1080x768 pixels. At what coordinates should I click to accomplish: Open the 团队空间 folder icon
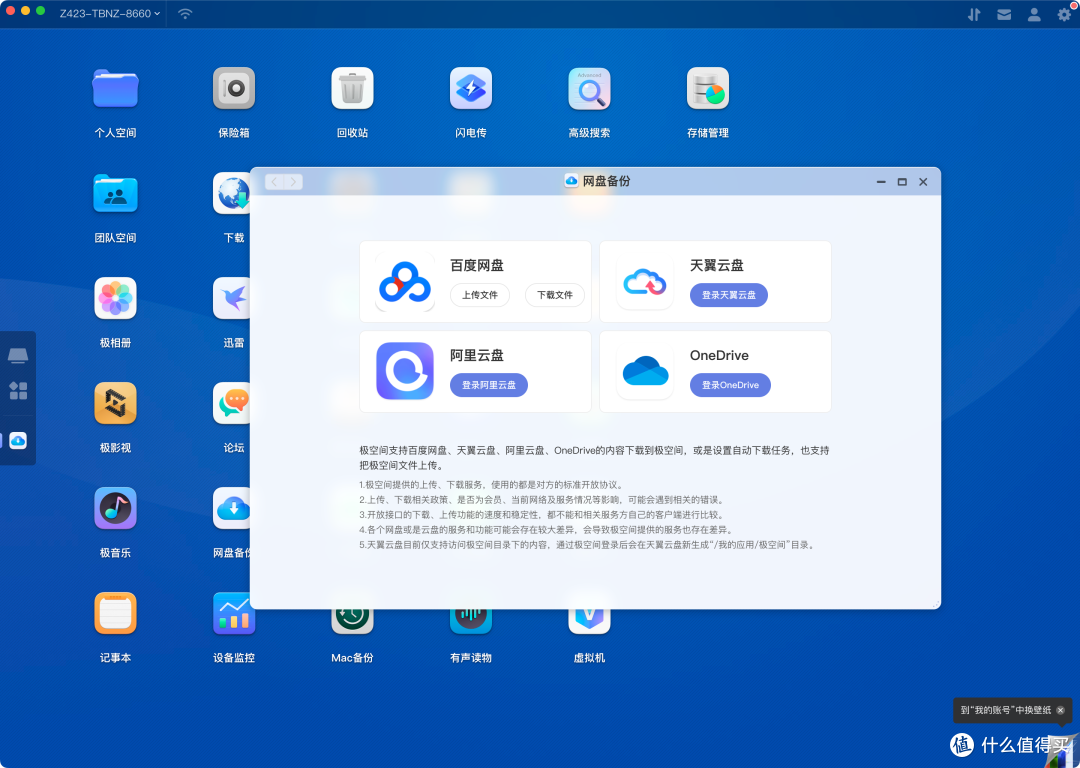pyautogui.click(x=116, y=194)
